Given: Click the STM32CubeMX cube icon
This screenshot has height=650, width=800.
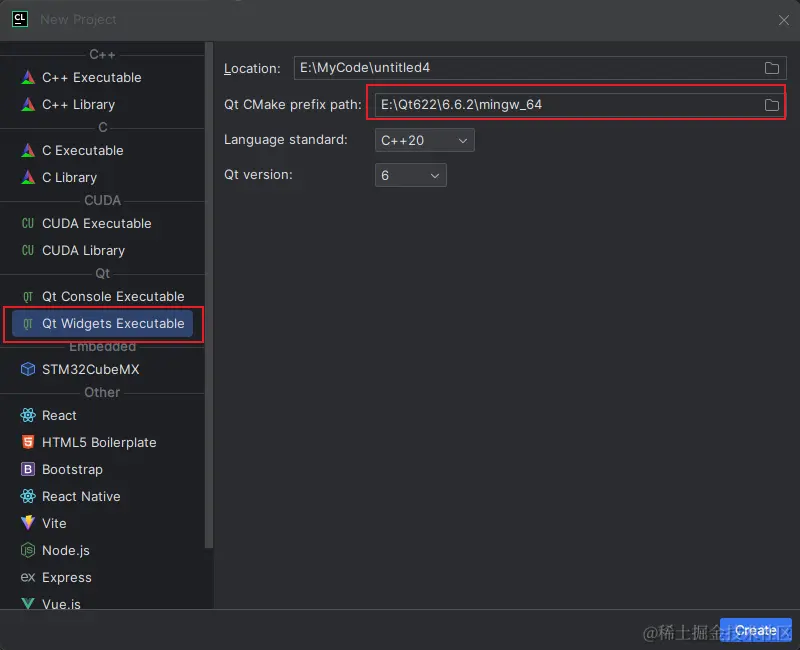Looking at the screenshot, I should pyautogui.click(x=28, y=369).
